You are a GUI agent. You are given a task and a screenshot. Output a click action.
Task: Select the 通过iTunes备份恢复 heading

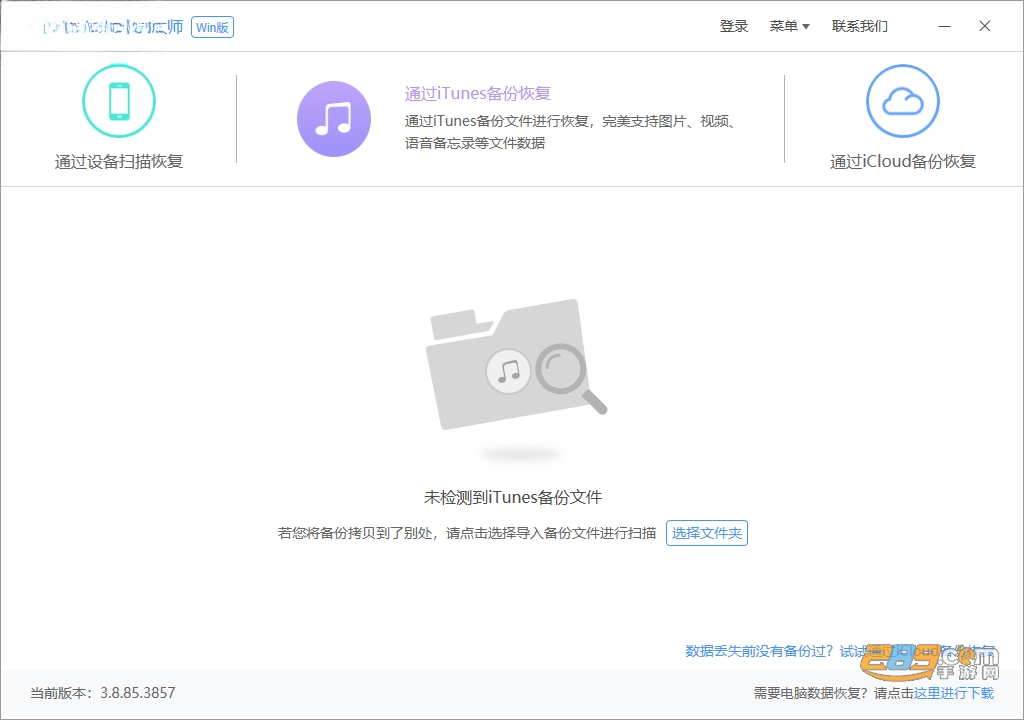pyautogui.click(x=477, y=93)
